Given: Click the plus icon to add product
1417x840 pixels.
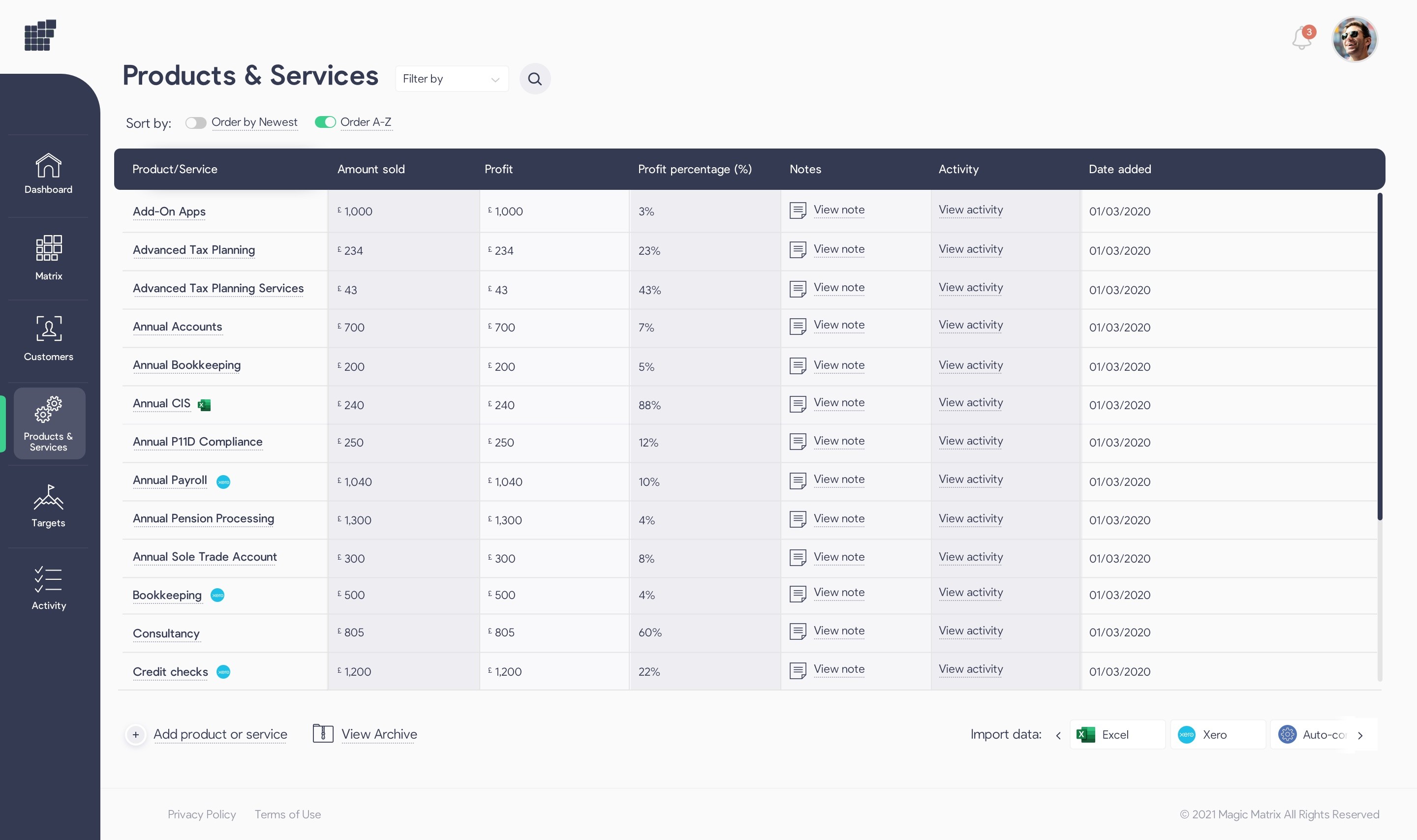Looking at the screenshot, I should (136, 735).
